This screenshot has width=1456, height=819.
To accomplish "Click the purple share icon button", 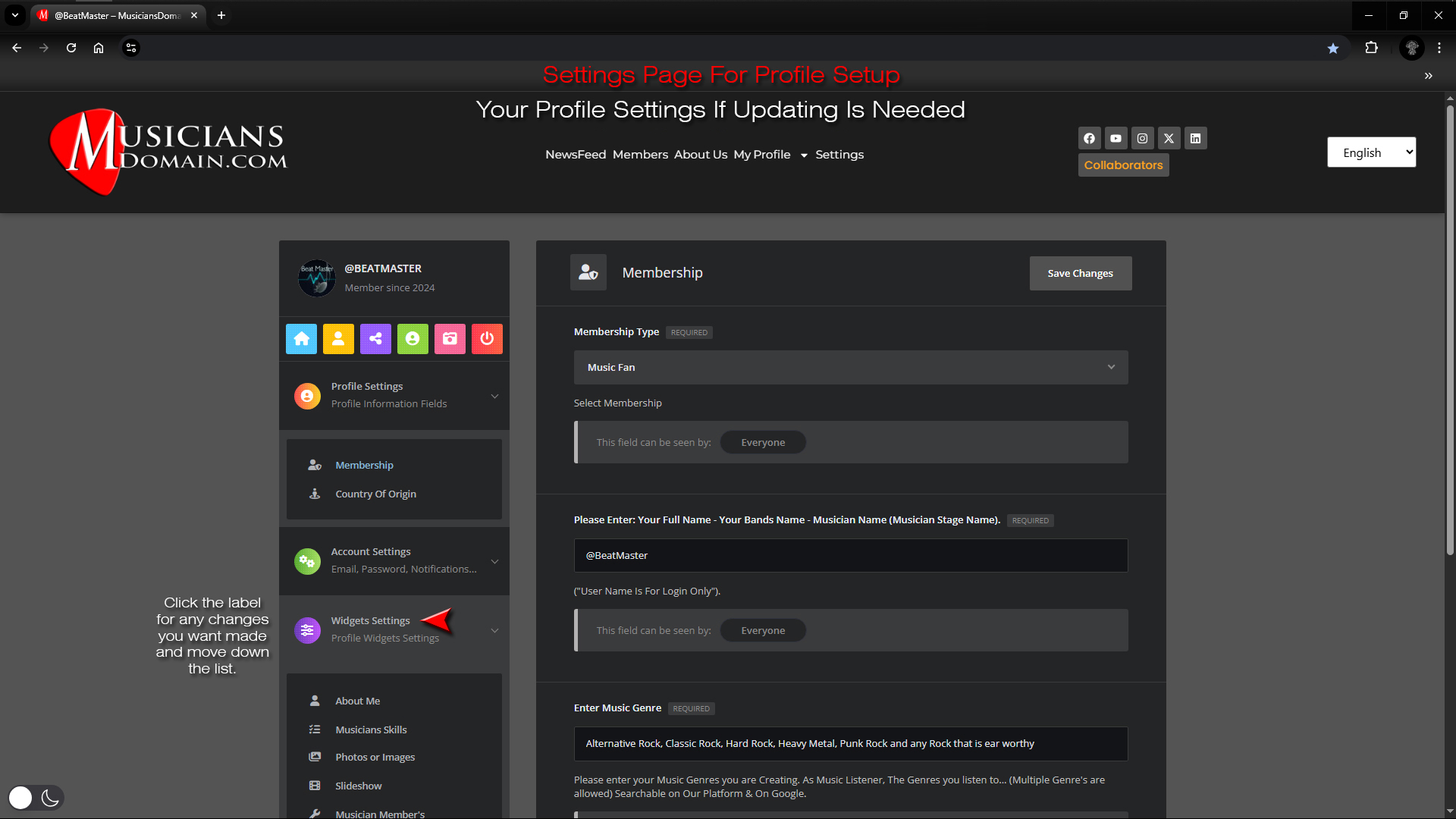I will (375, 339).
